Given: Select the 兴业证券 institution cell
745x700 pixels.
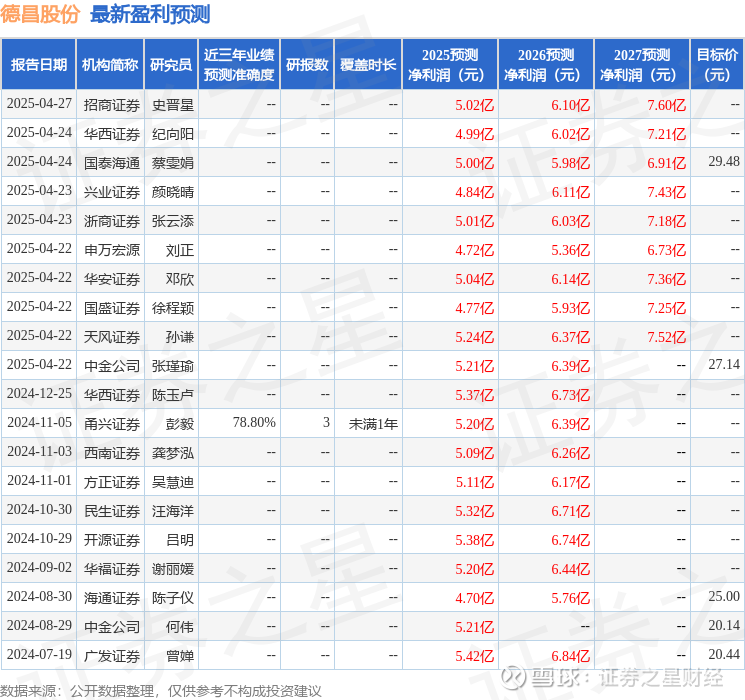Looking at the screenshot, I should (x=112, y=192).
